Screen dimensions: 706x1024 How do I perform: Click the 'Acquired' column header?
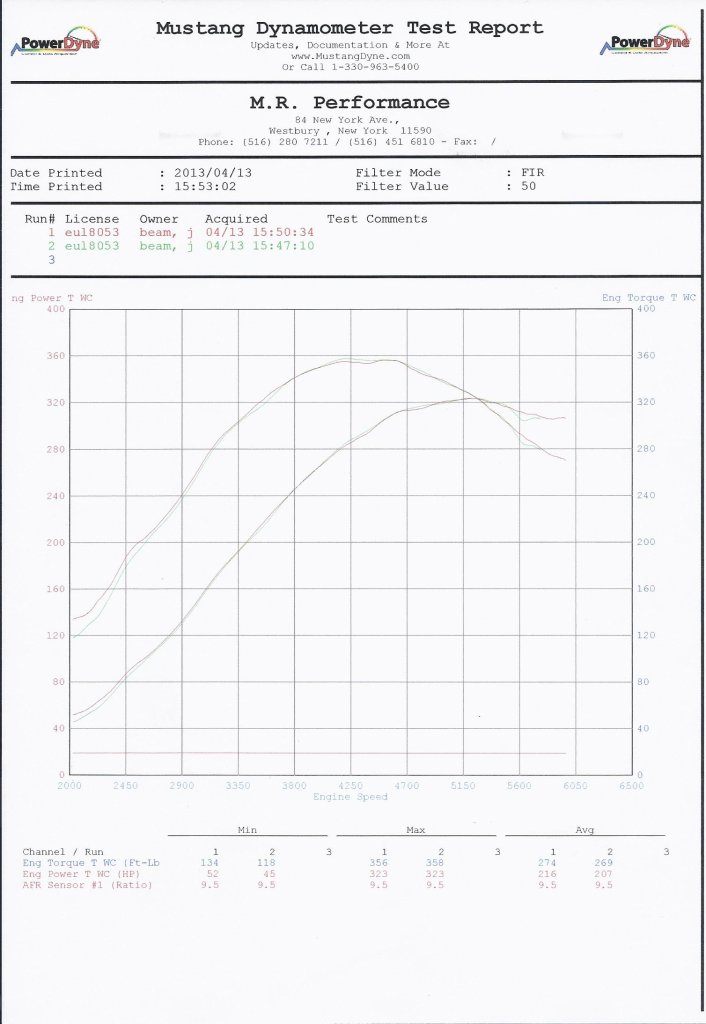236,219
